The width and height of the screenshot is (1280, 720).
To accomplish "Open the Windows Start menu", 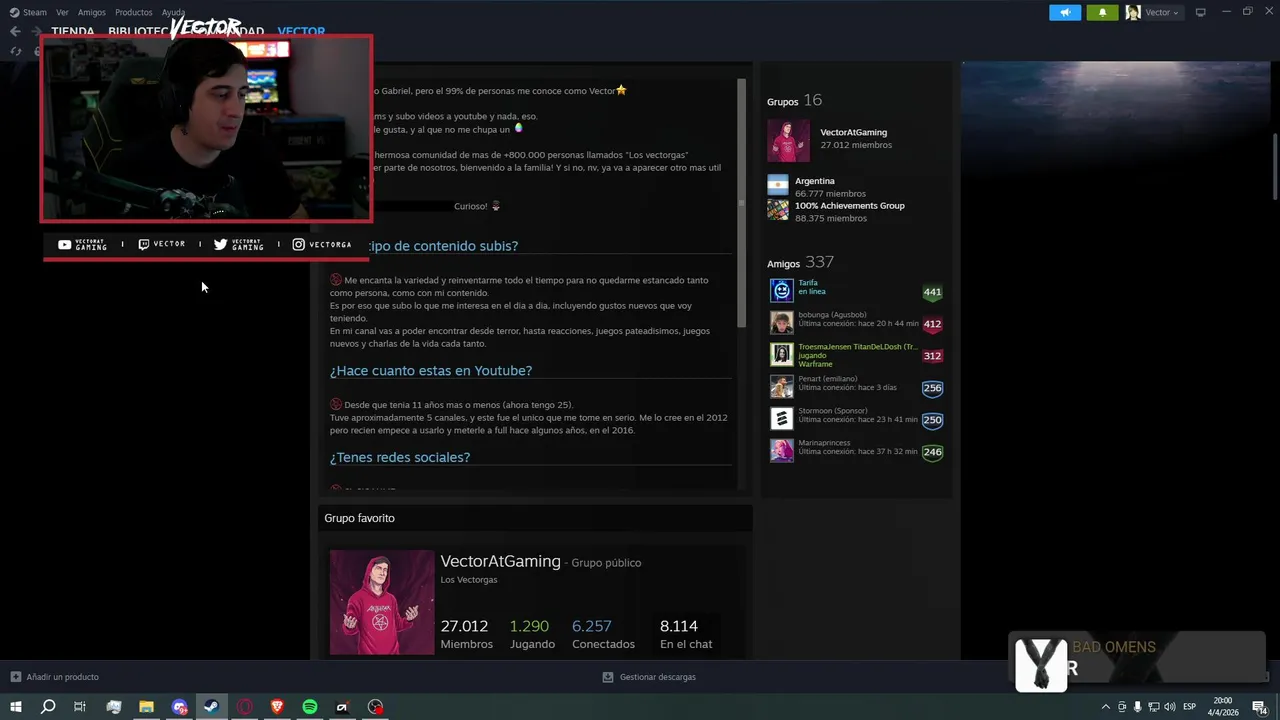I will 16,707.
